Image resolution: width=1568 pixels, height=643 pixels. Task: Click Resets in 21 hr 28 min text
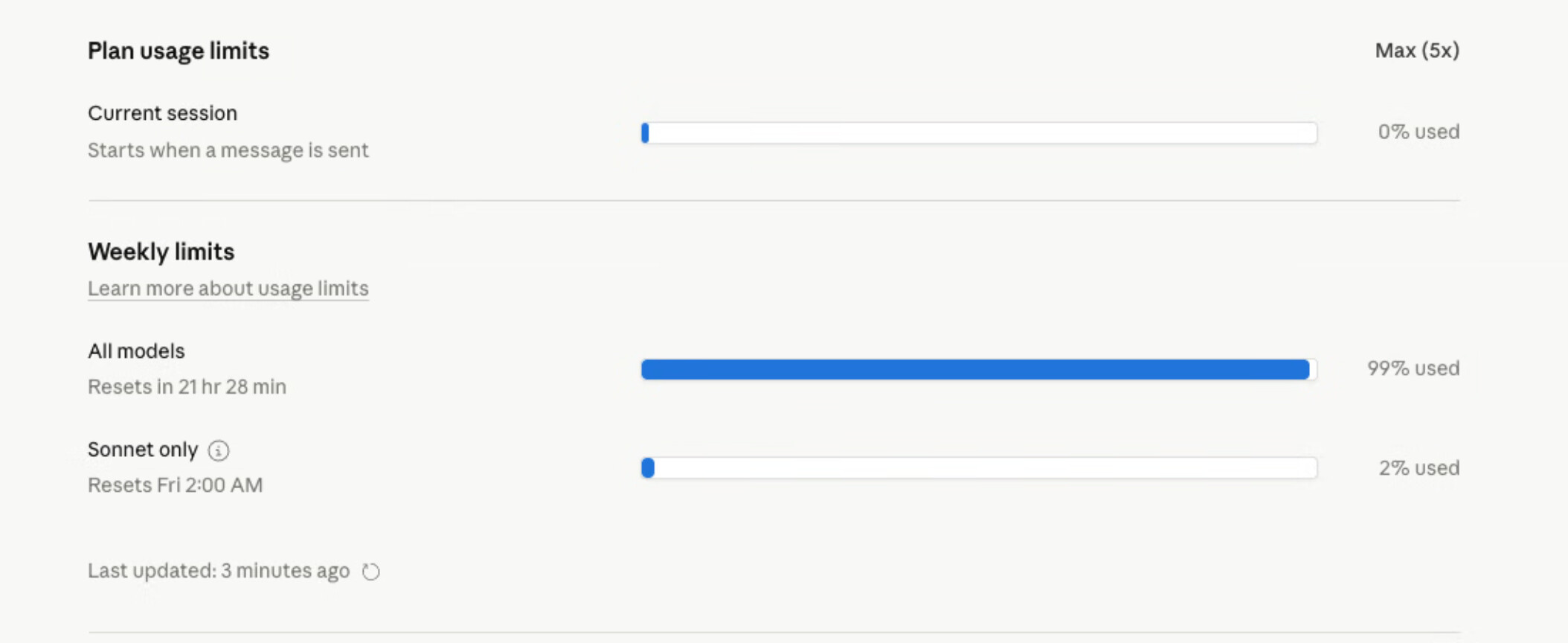187,387
